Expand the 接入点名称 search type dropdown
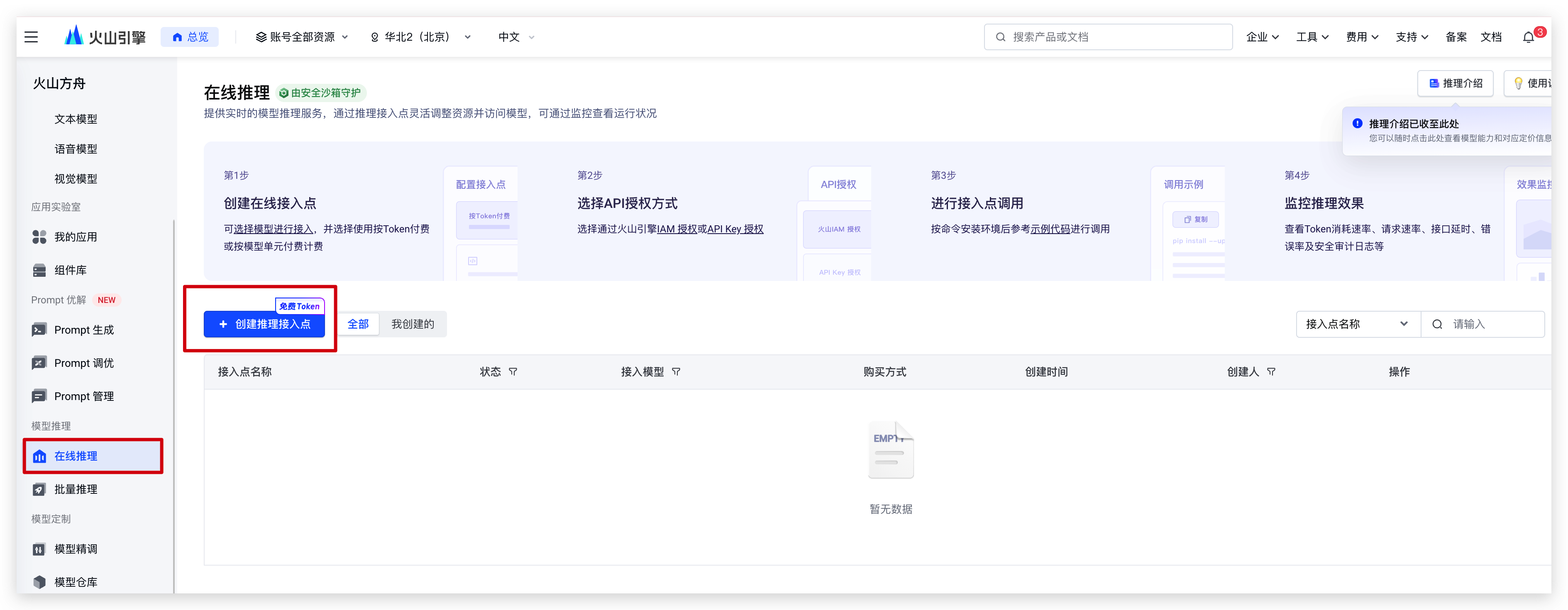 coord(1358,325)
